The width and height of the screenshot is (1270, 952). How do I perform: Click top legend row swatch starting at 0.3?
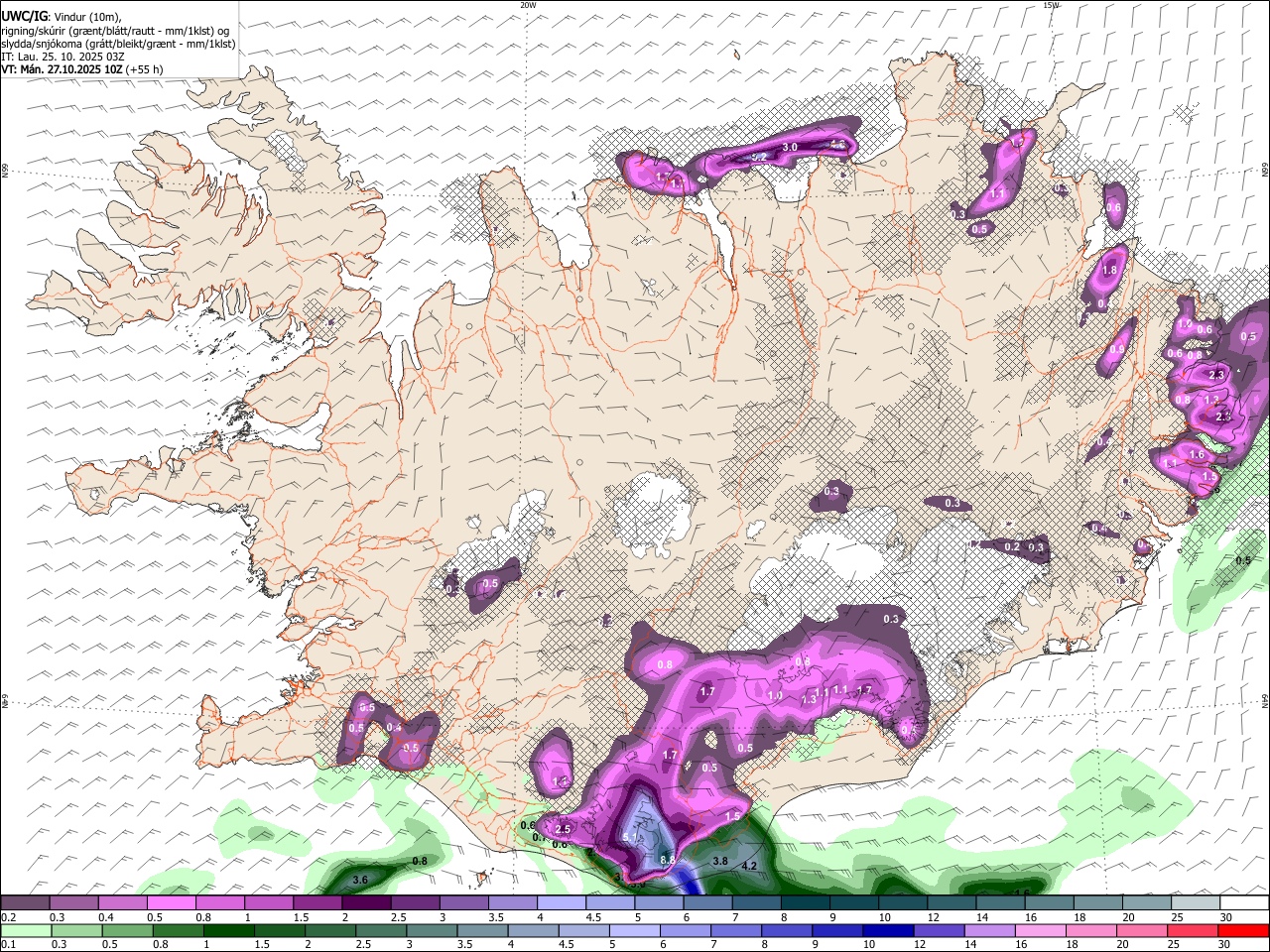coord(73,903)
